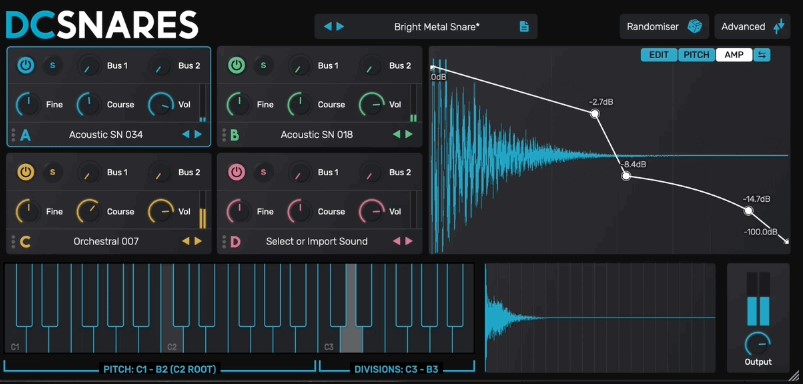
Task: Click the envelope swap arrows icon
Action: (x=762, y=55)
